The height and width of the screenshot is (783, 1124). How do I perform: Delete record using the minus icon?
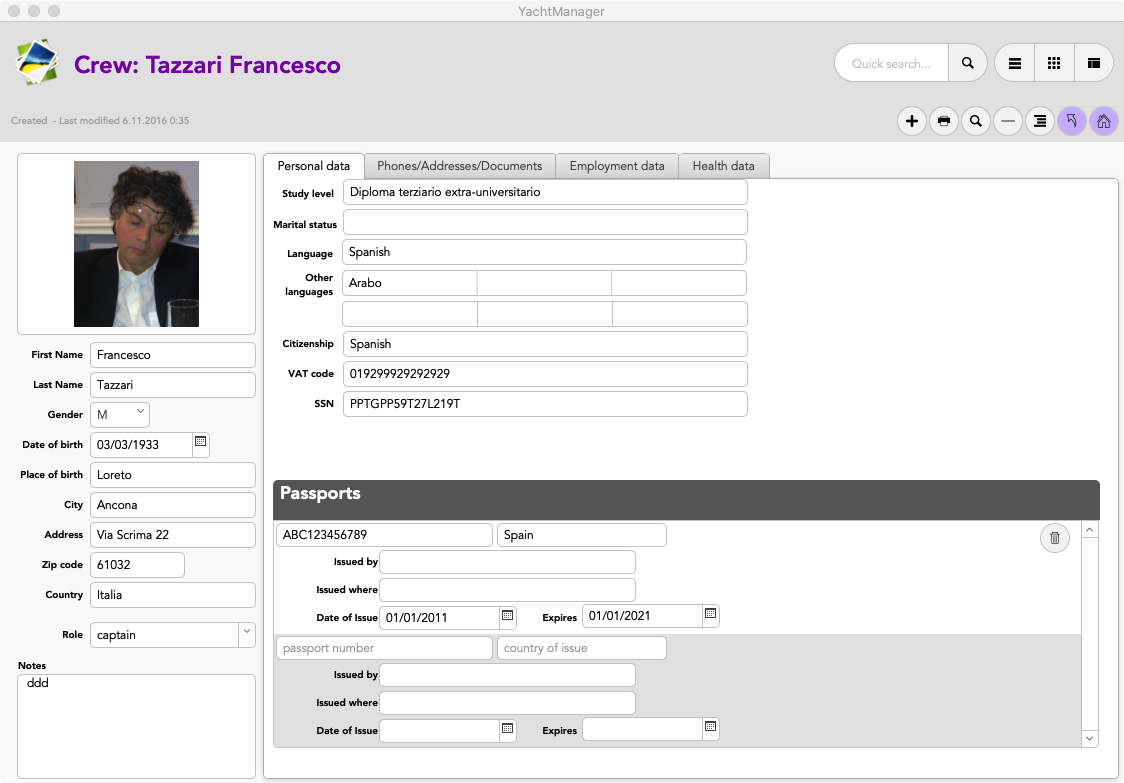(1008, 121)
